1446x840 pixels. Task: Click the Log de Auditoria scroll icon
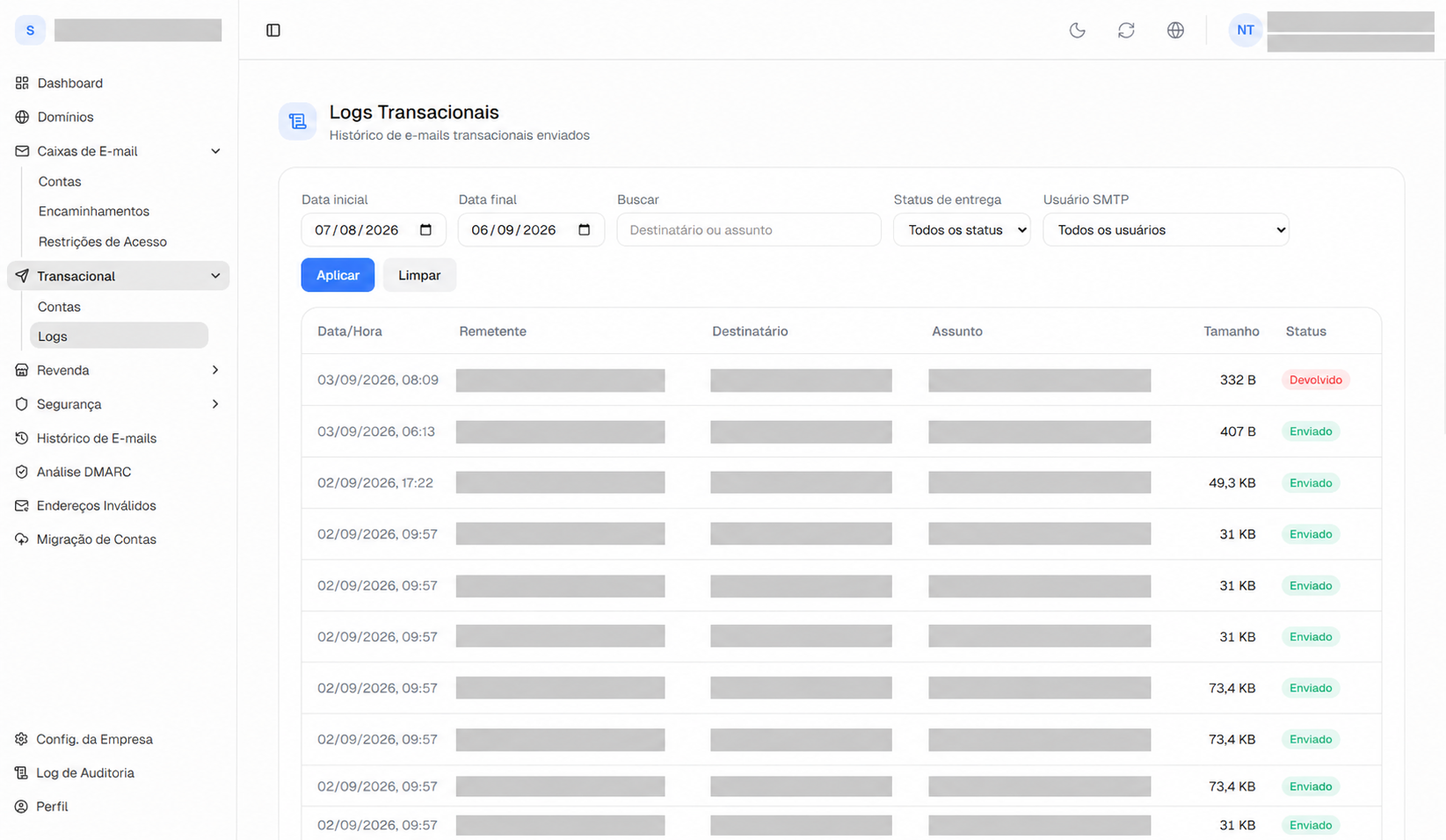pos(22,772)
